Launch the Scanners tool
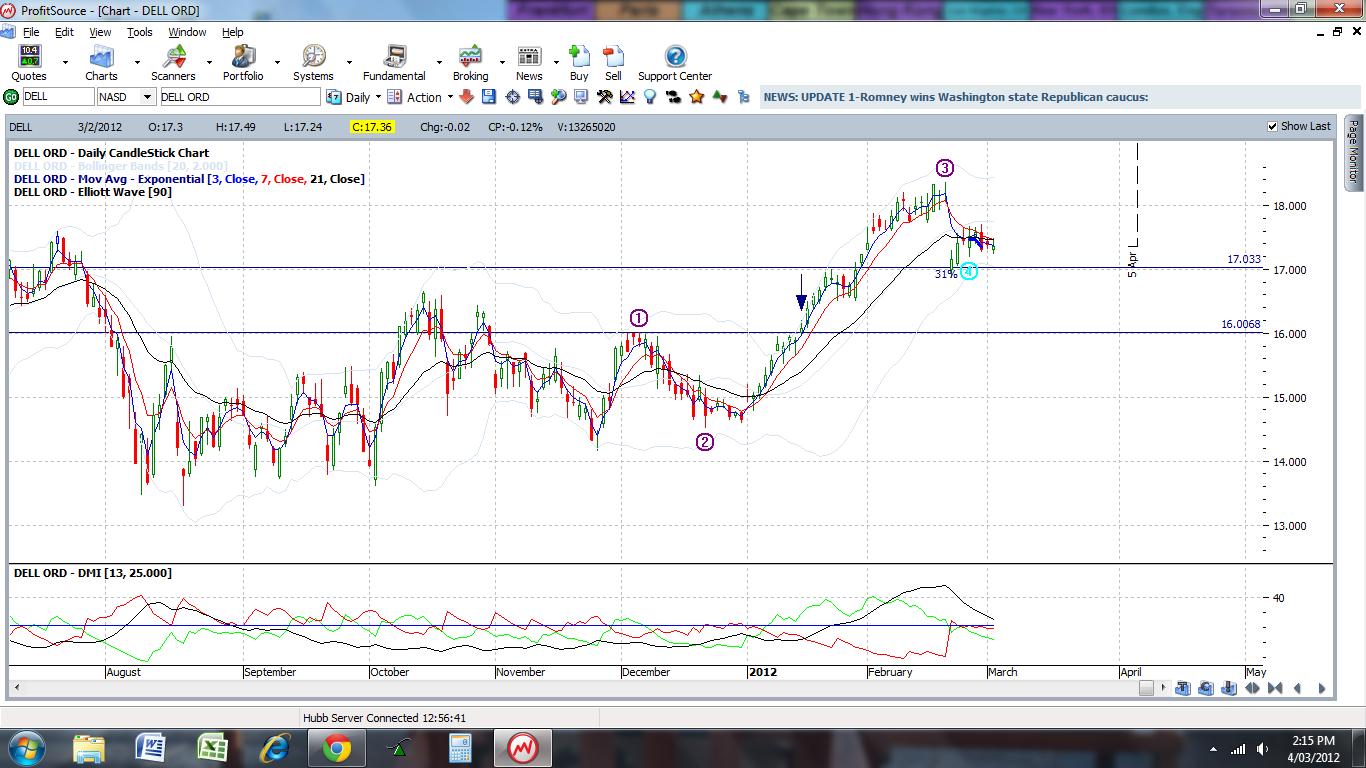The height and width of the screenshot is (768, 1366). pyautogui.click(x=173, y=63)
